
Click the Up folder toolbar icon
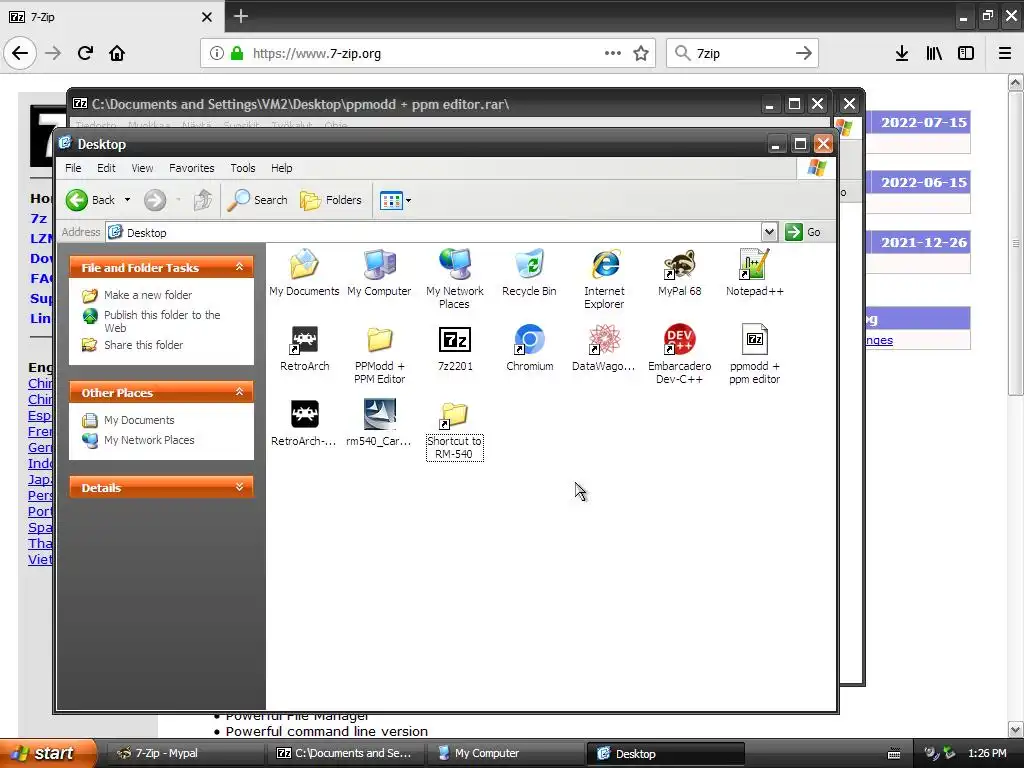click(202, 200)
